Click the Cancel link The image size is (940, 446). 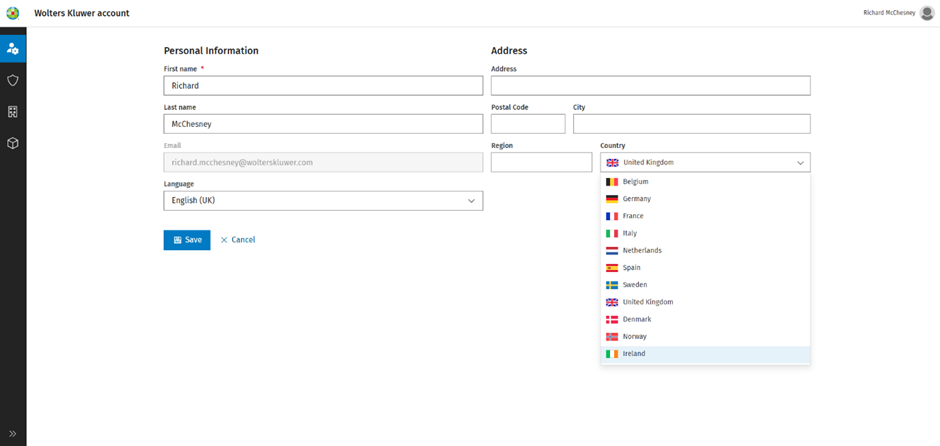pos(238,240)
